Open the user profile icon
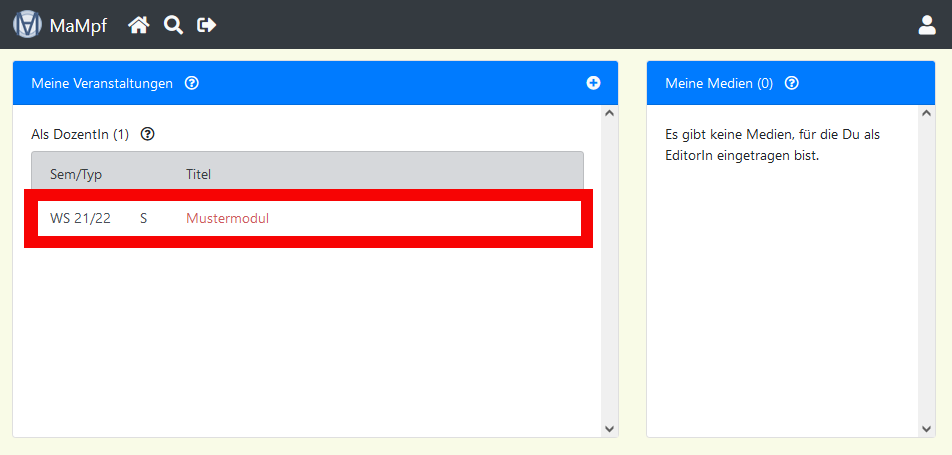The image size is (952, 455). (926, 25)
